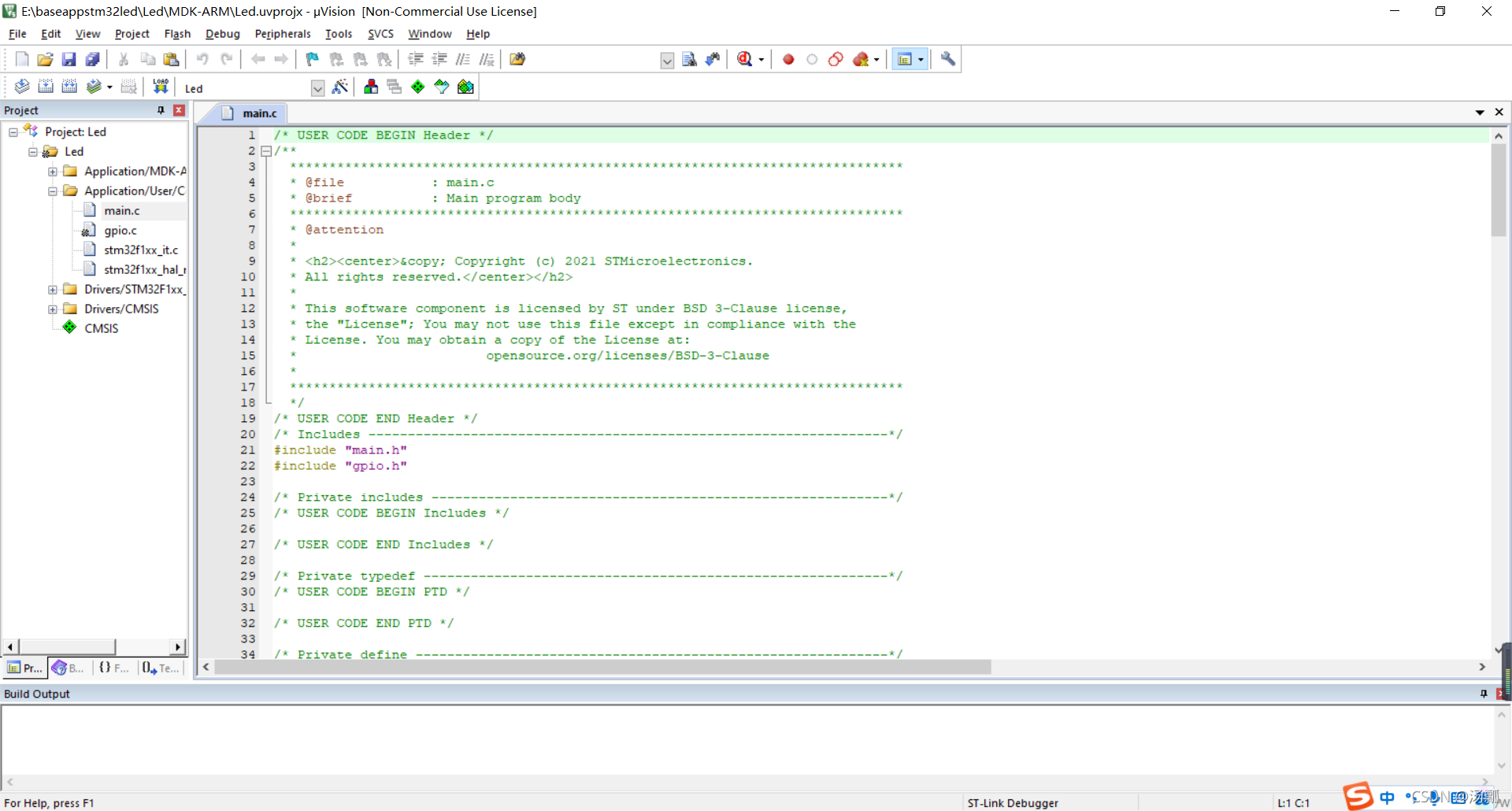The width and height of the screenshot is (1512, 811).
Task: Open kill breakpoints dropdown arrow
Action: [x=876, y=60]
